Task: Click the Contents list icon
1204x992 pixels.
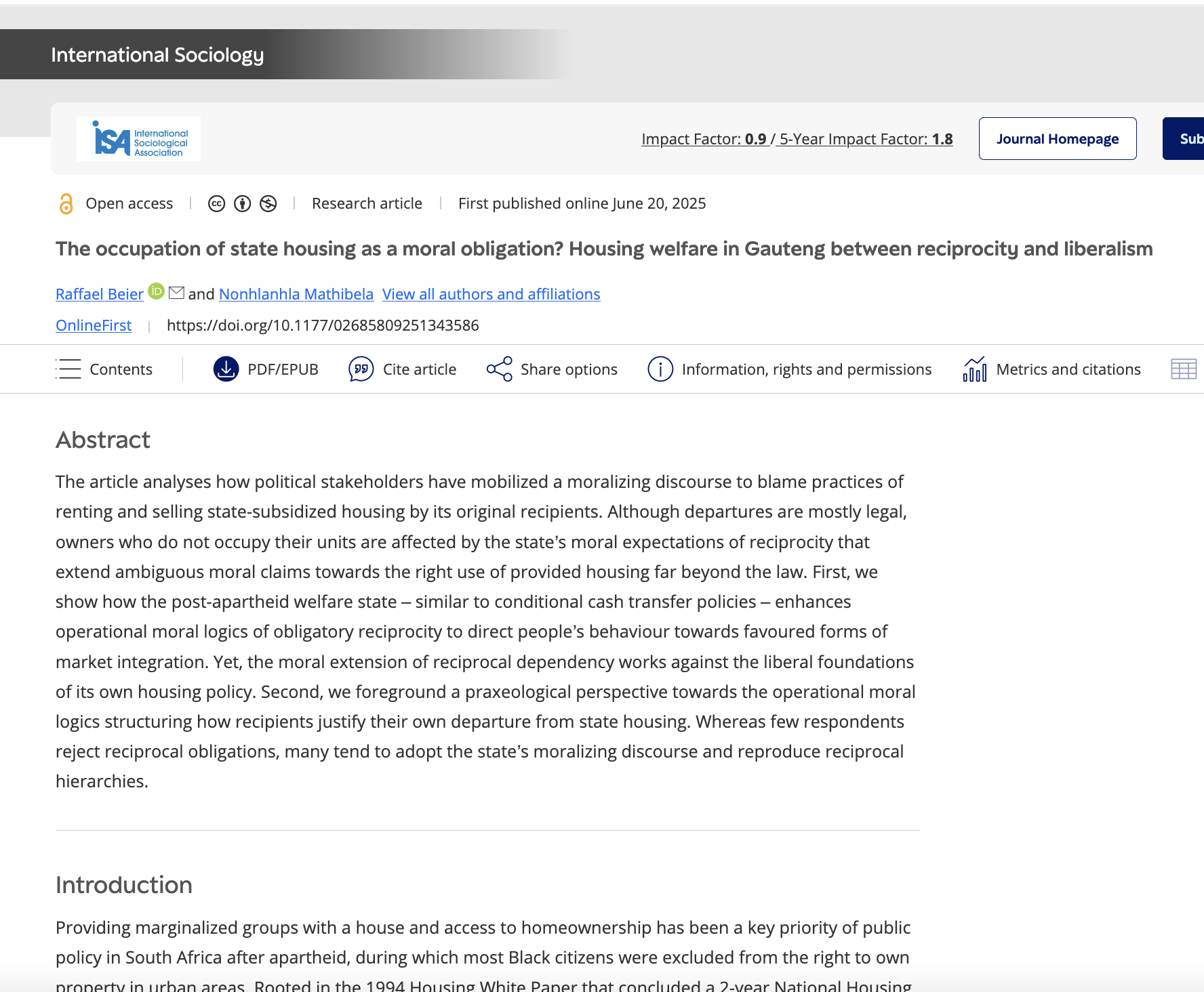Action: (68, 369)
